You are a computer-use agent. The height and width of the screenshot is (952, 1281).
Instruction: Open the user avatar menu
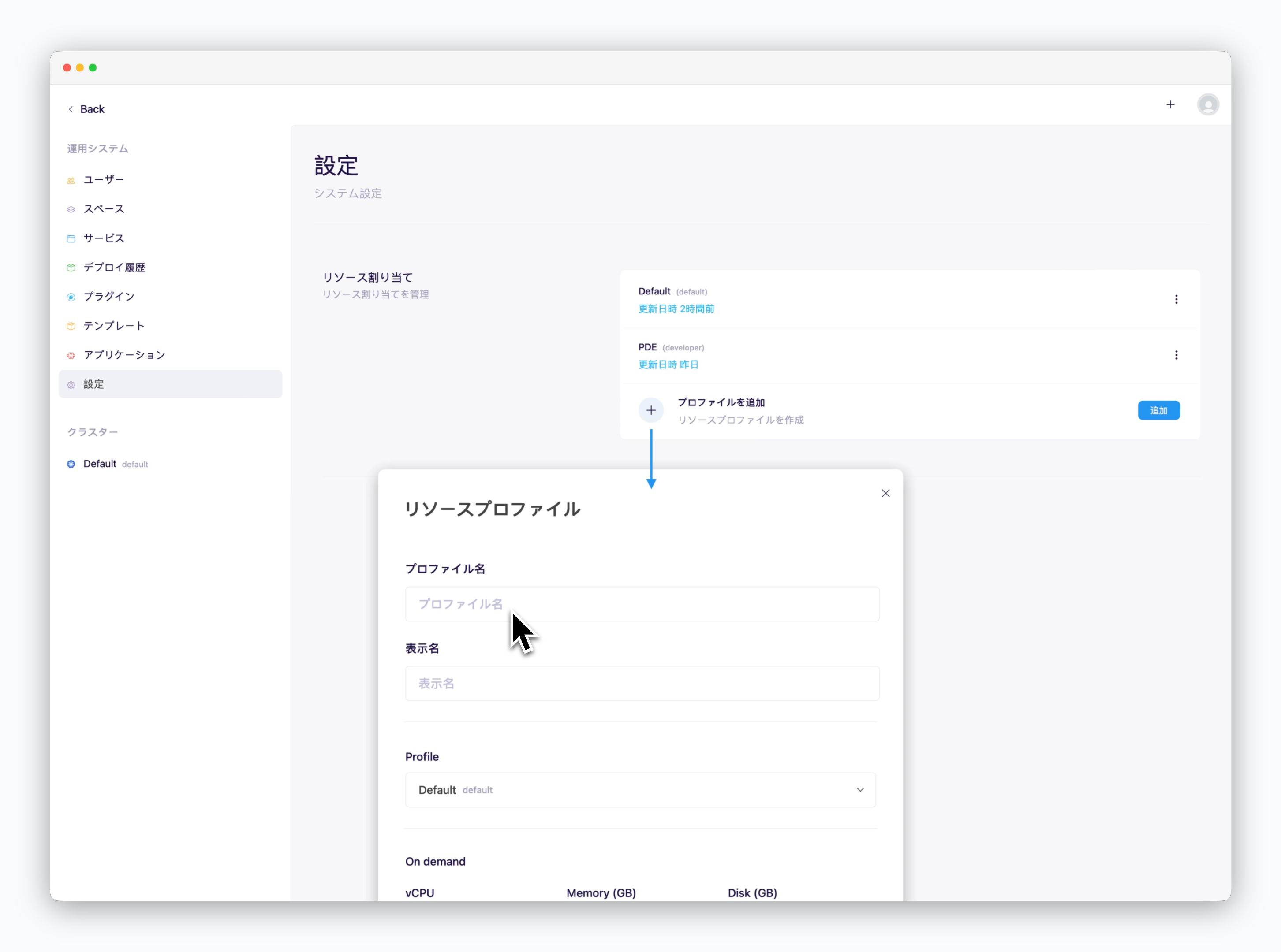tap(1208, 104)
